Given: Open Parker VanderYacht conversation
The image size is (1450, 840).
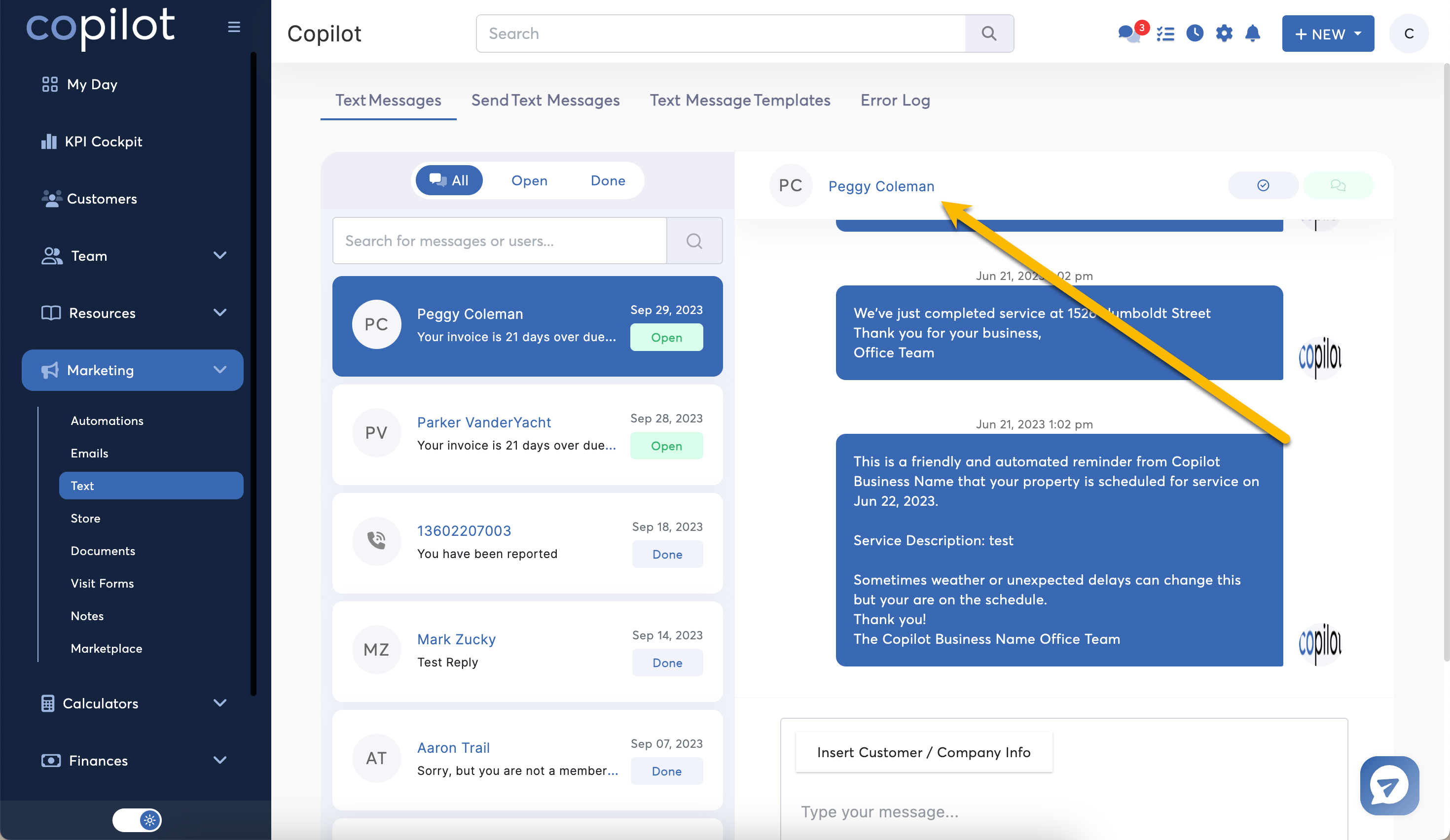Looking at the screenshot, I should coord(527,434).
